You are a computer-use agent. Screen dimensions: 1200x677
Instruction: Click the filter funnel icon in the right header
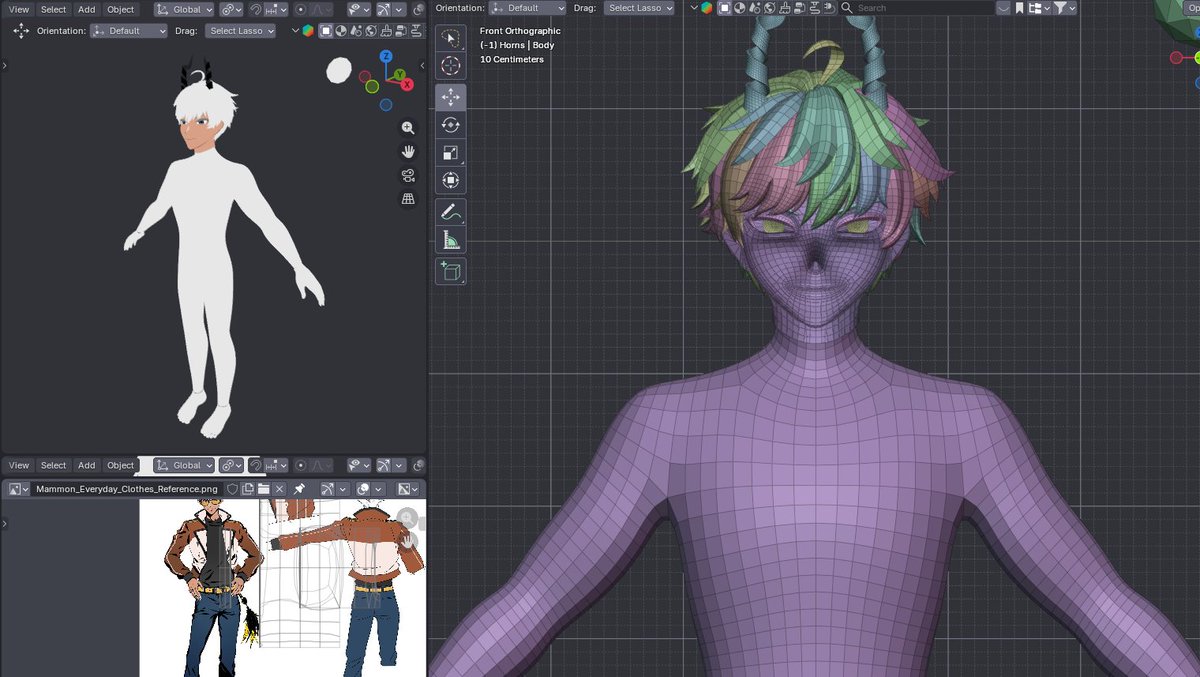pyautogui.click(x=1061, y=8)
